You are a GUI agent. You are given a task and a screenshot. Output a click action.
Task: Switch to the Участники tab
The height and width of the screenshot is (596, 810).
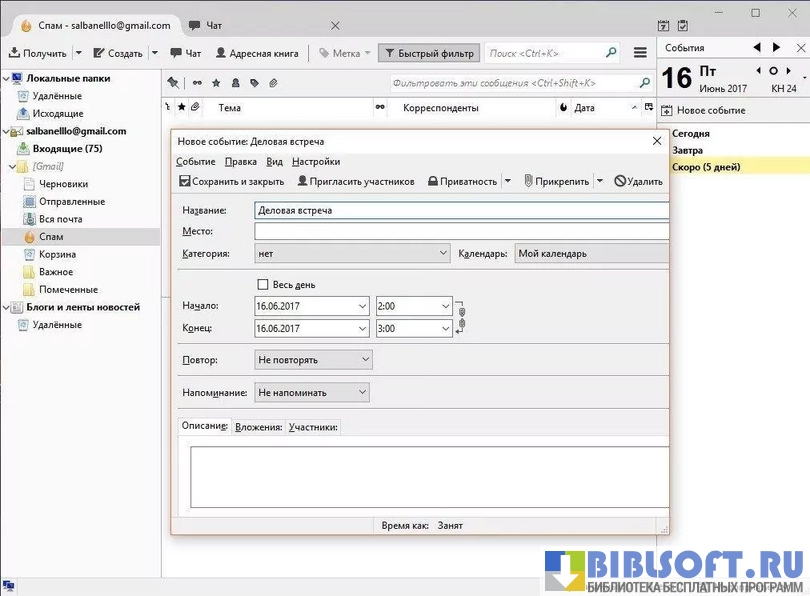313,427
